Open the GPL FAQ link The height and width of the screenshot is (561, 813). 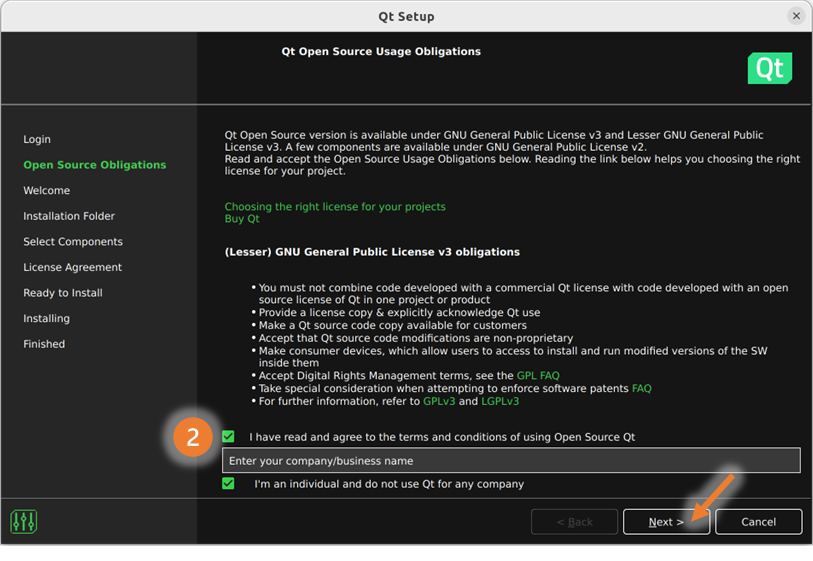[538, 375]
